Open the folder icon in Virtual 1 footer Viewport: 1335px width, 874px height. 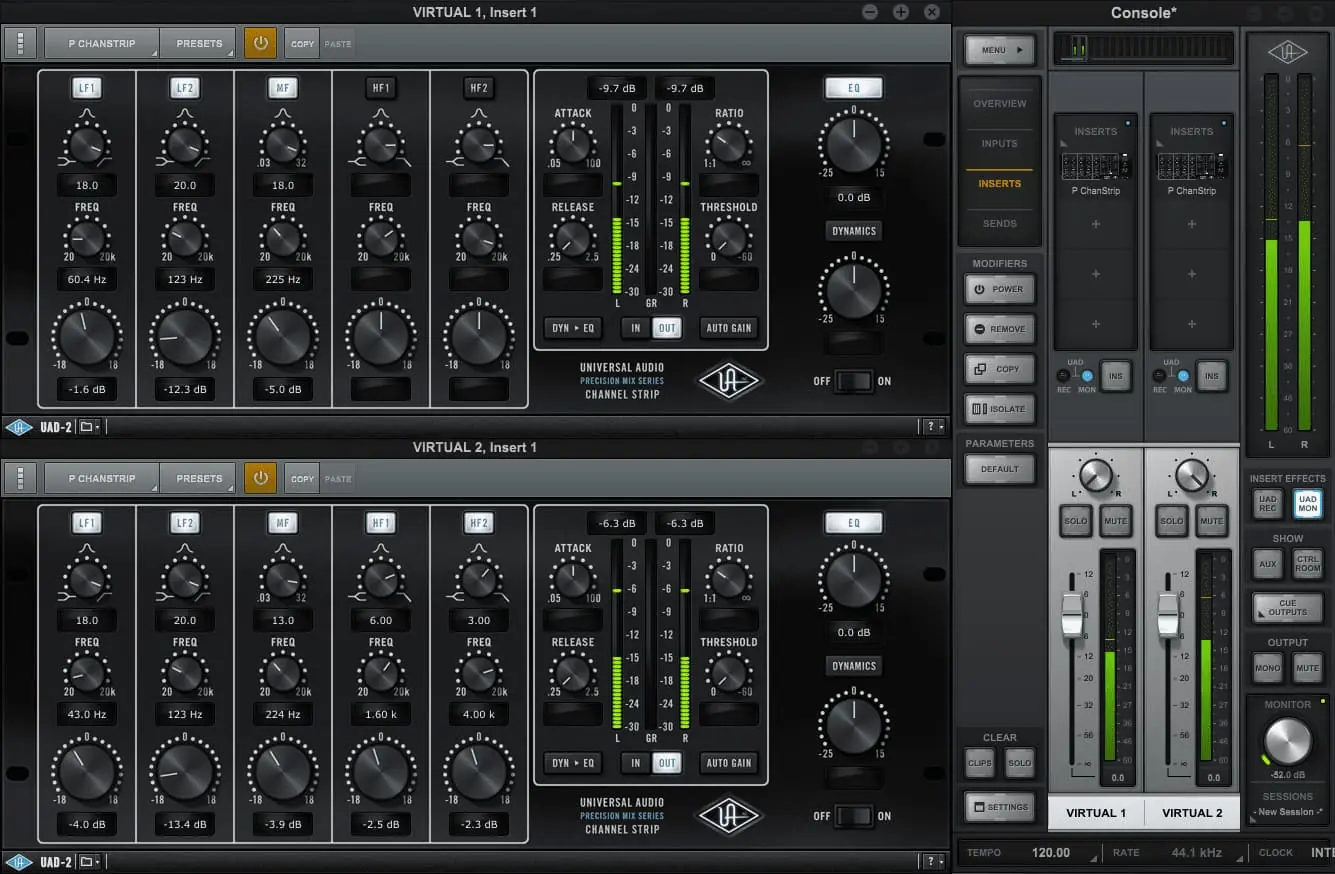pos(90,427)
